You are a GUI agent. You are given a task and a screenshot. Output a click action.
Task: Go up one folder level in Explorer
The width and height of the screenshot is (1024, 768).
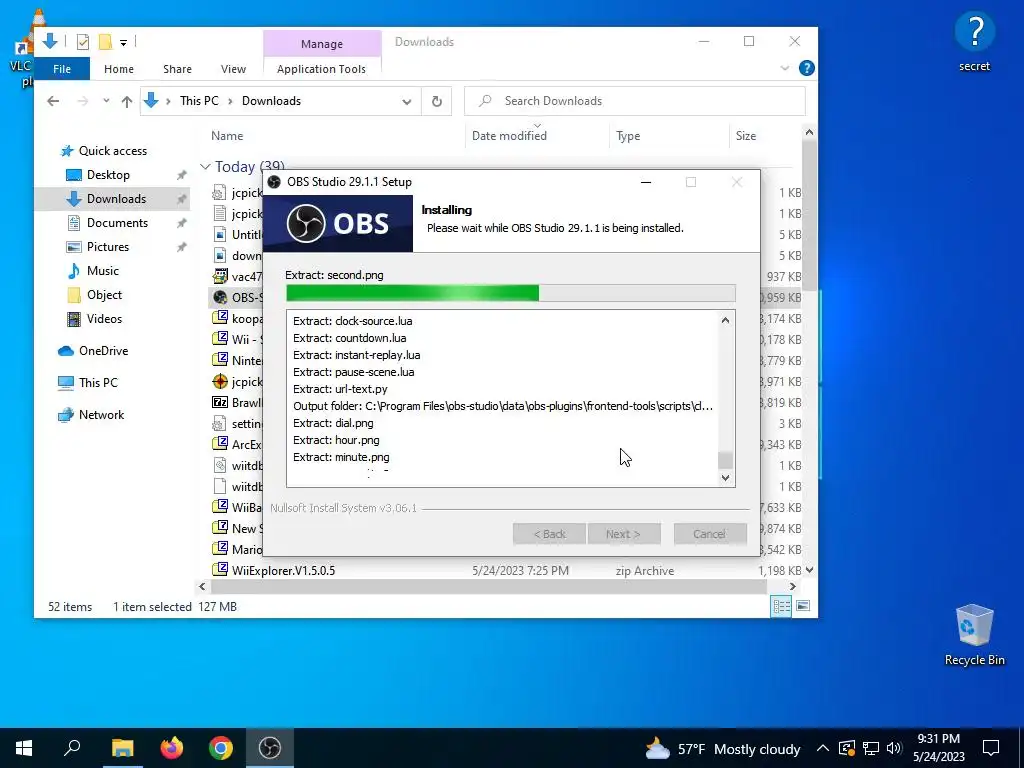click(x=127, y=101)
